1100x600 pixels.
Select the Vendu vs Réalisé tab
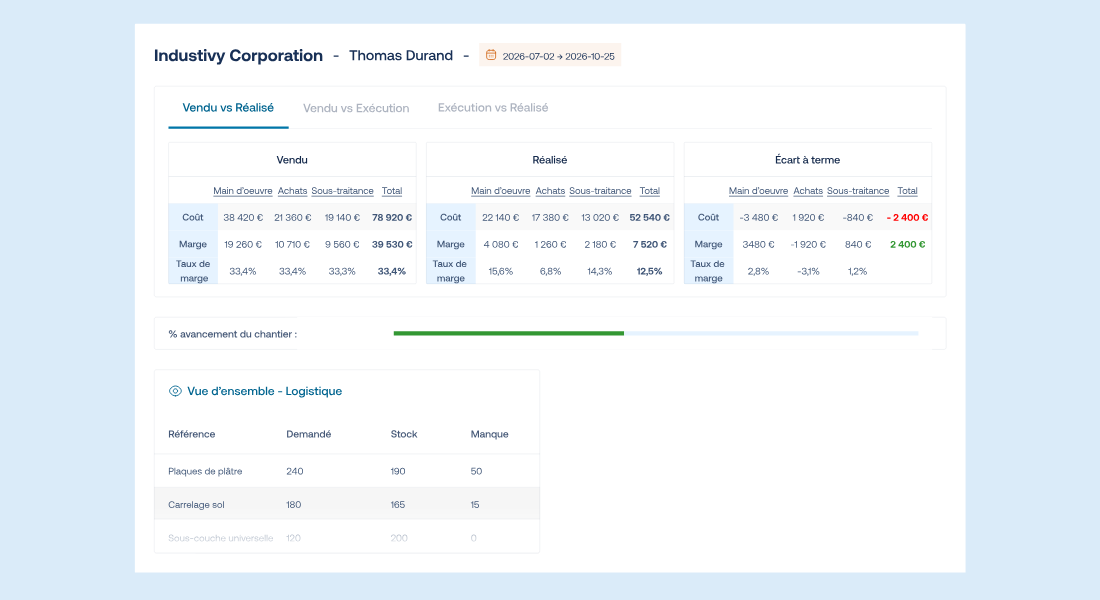(228, 107)
